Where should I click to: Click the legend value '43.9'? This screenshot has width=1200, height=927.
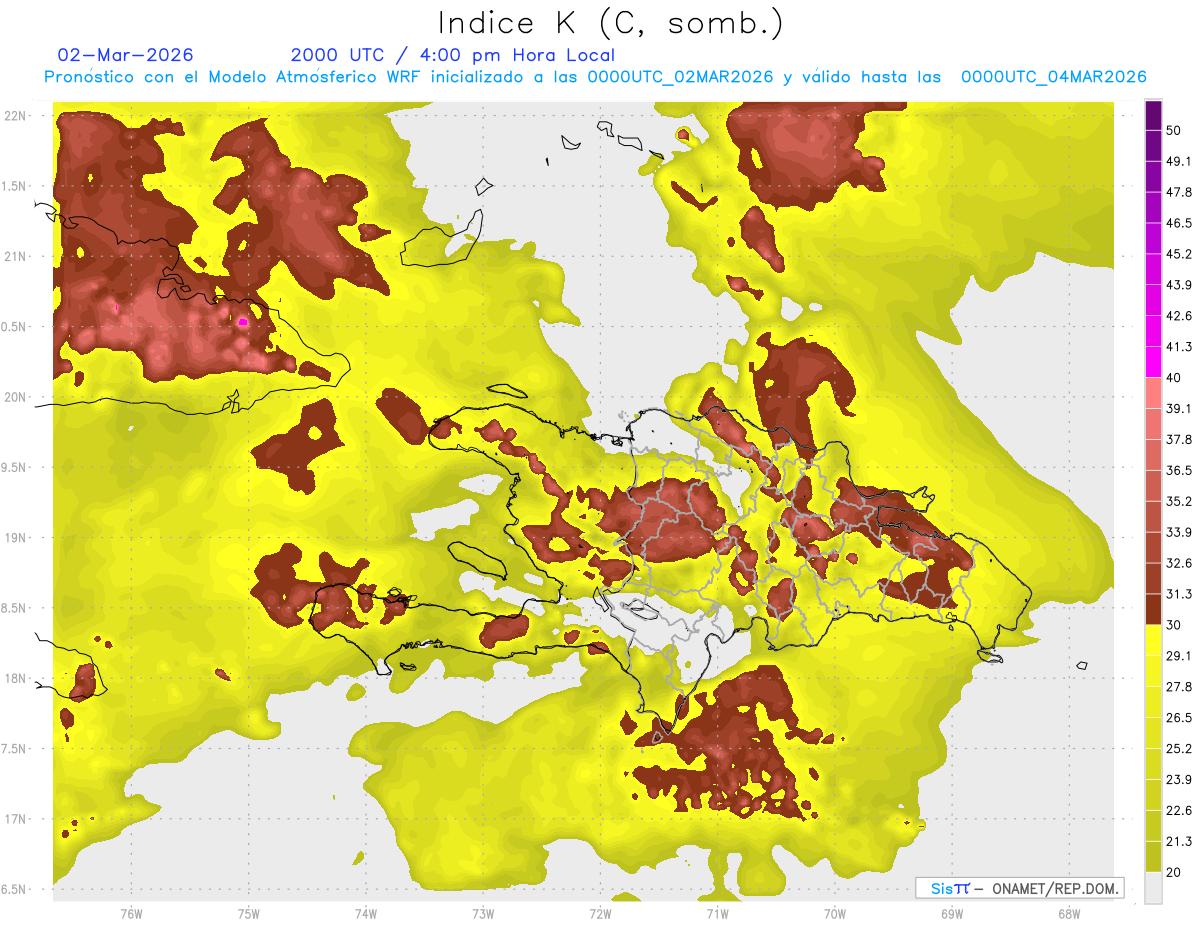1179,286
